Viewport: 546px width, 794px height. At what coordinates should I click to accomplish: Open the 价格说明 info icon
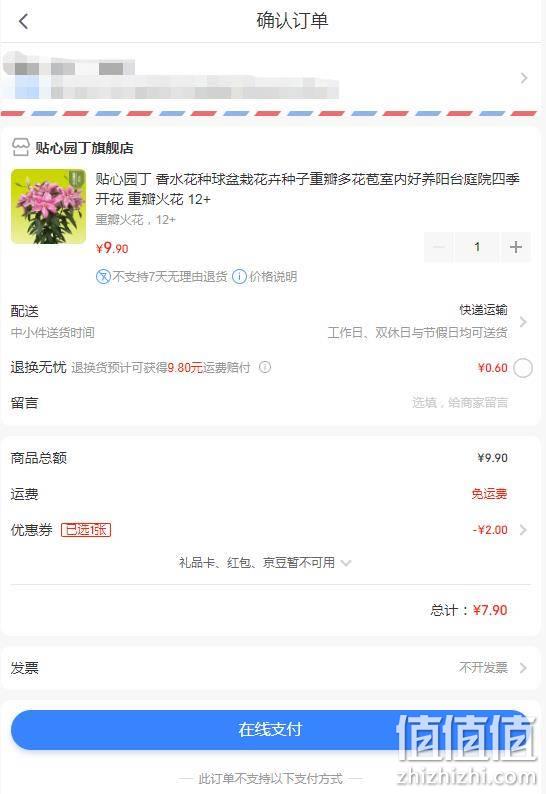click(x=239, y=276)
